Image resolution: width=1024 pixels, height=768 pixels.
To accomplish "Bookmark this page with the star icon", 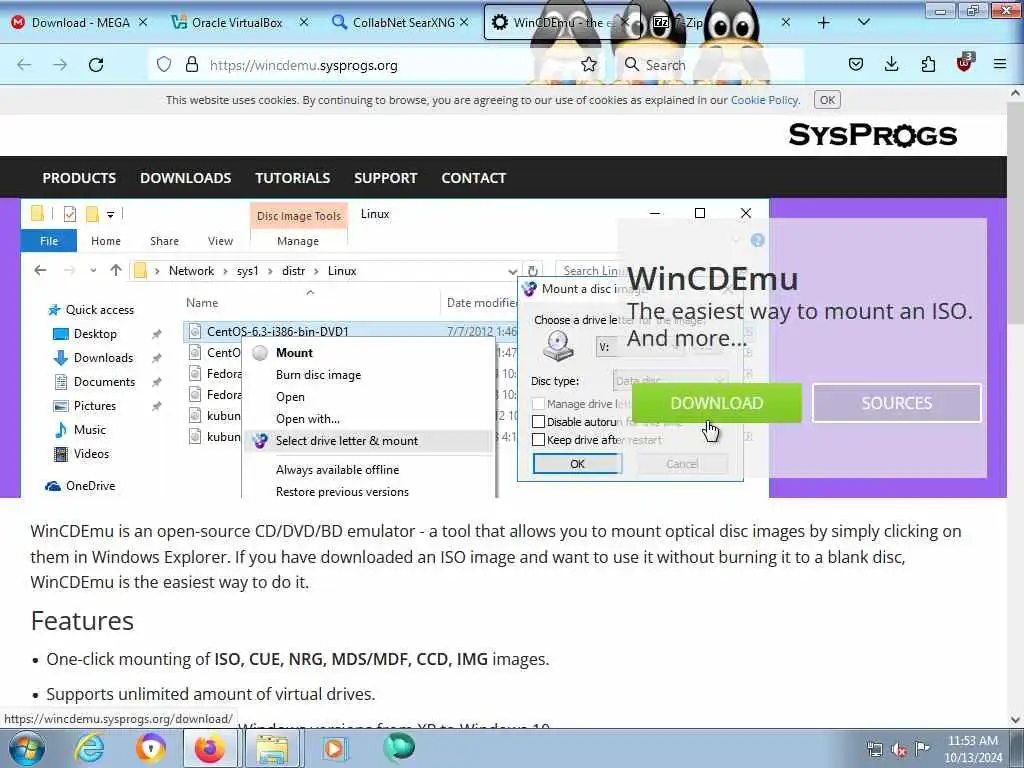I will point(589,65).
